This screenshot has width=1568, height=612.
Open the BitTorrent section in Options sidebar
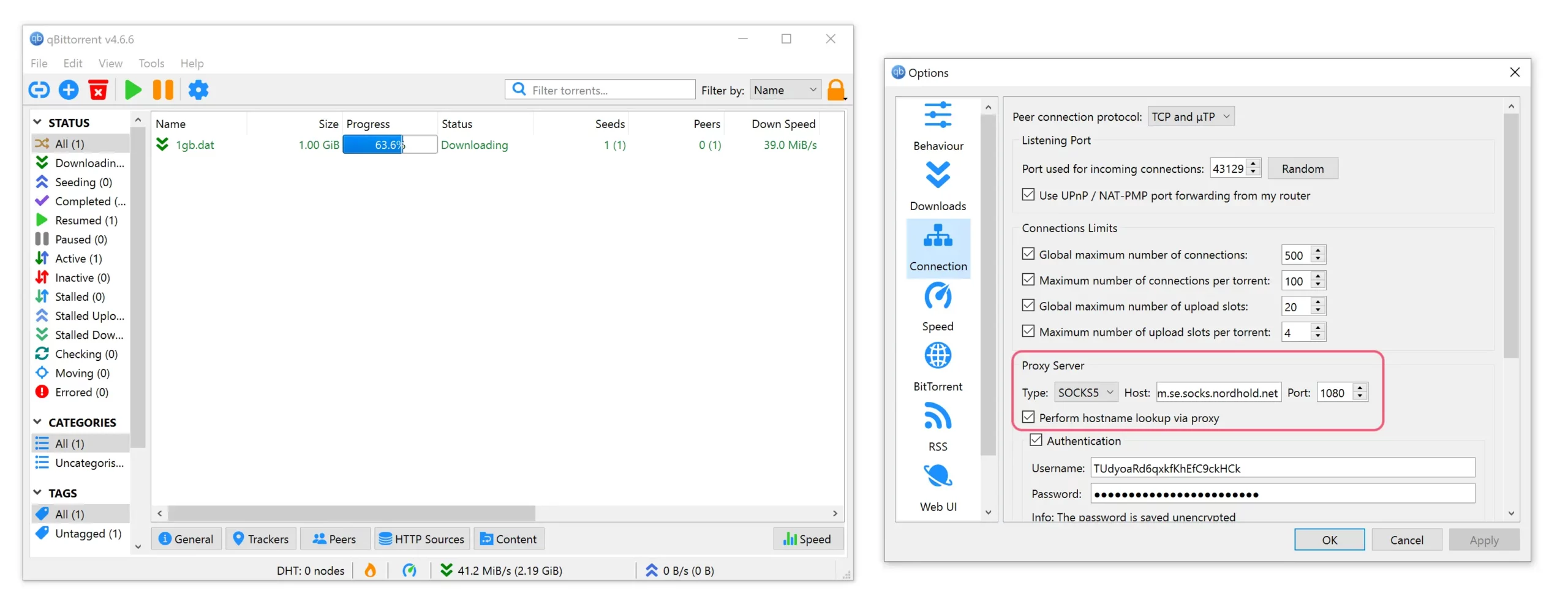(x=937, y=367)
